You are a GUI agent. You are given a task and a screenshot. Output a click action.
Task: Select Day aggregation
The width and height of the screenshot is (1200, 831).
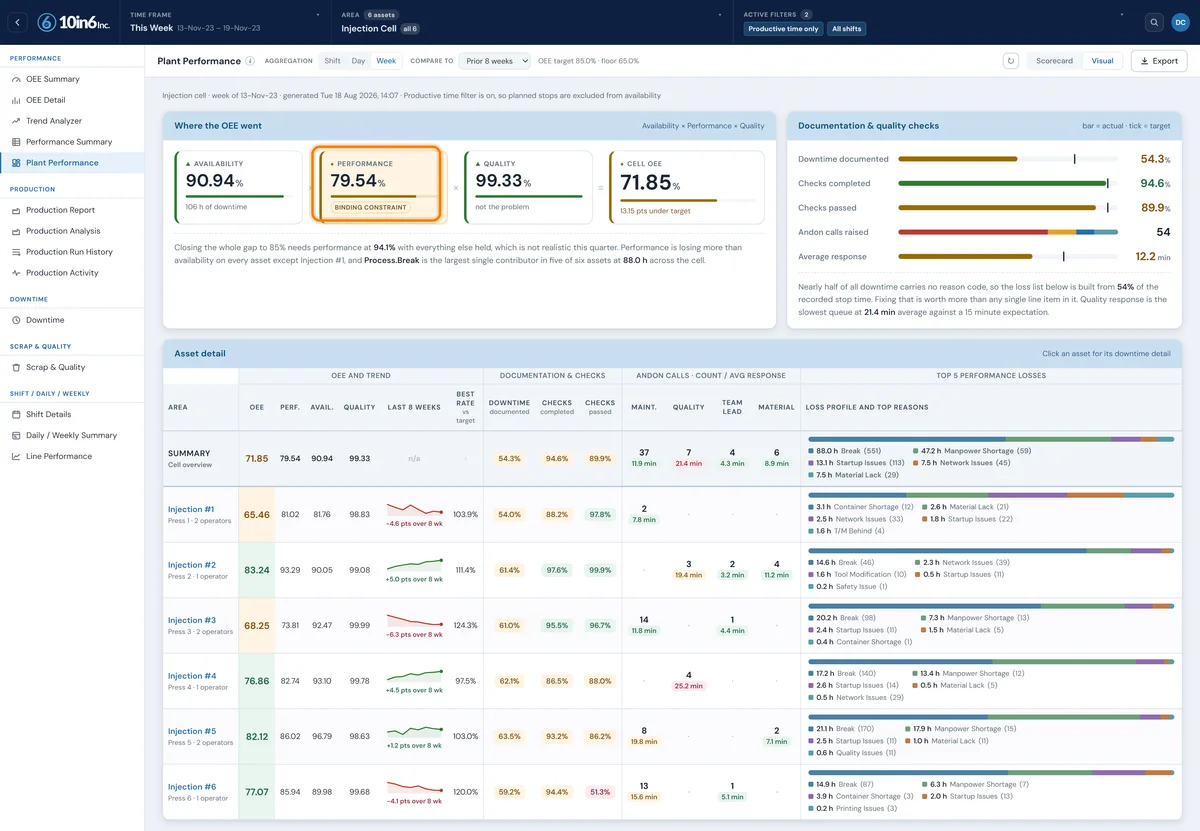click(358, 61)
